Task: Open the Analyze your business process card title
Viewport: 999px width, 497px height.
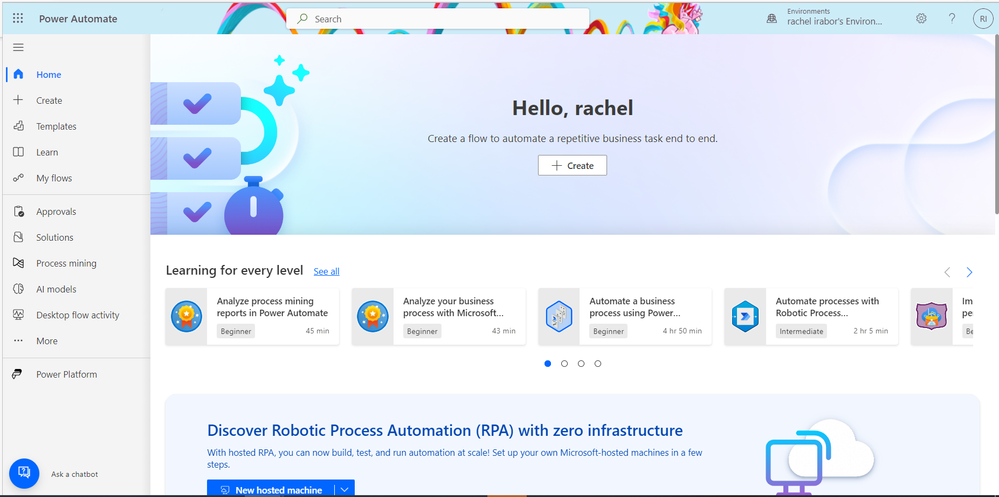Action: pyautogui.click(x=454, y=306)
